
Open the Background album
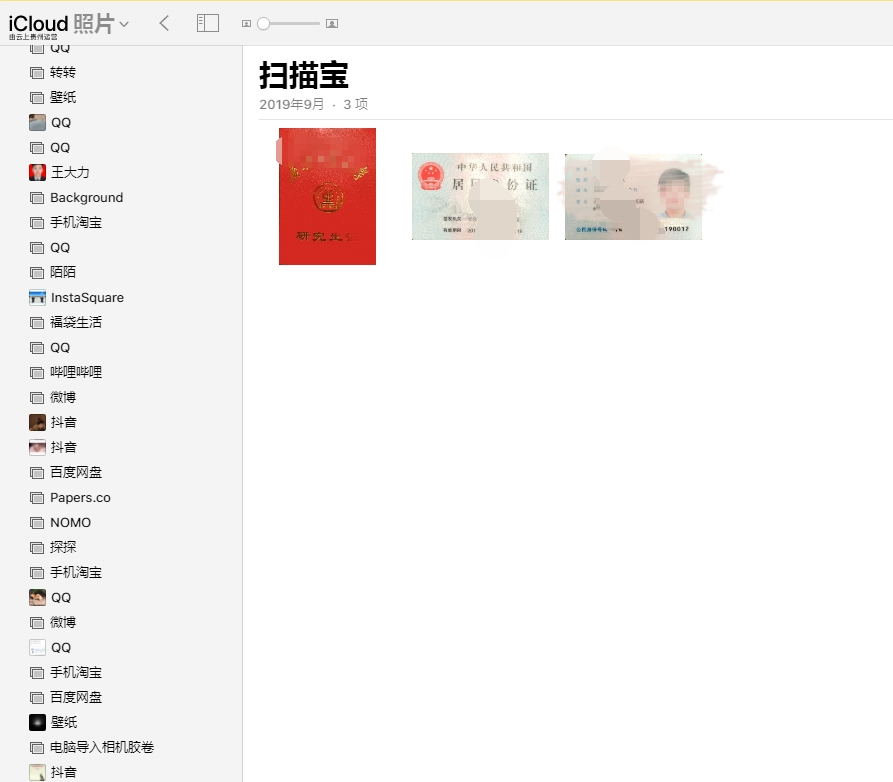point(87,198)
